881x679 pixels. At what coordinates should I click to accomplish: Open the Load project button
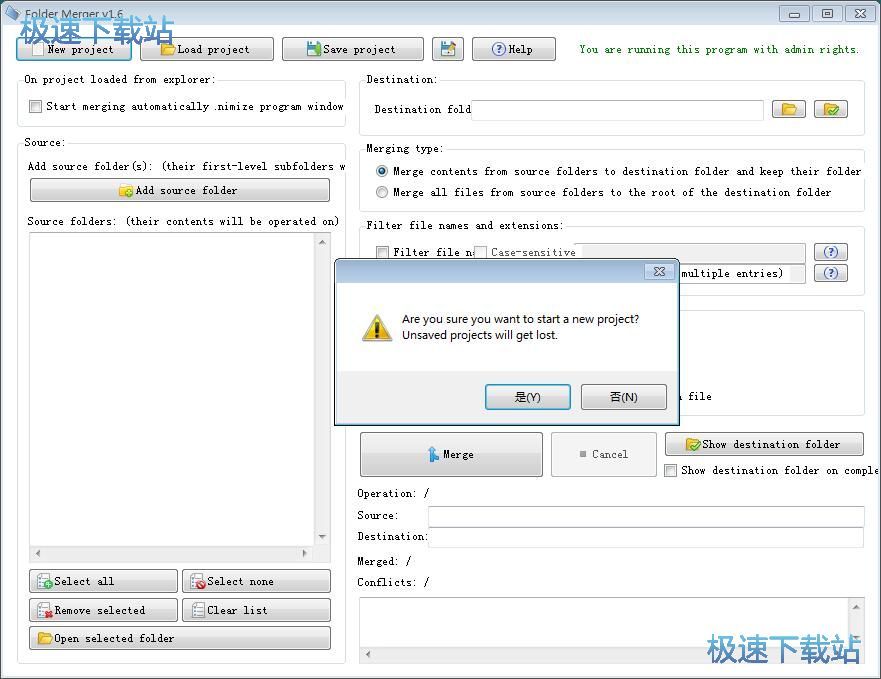click(207, 49)
